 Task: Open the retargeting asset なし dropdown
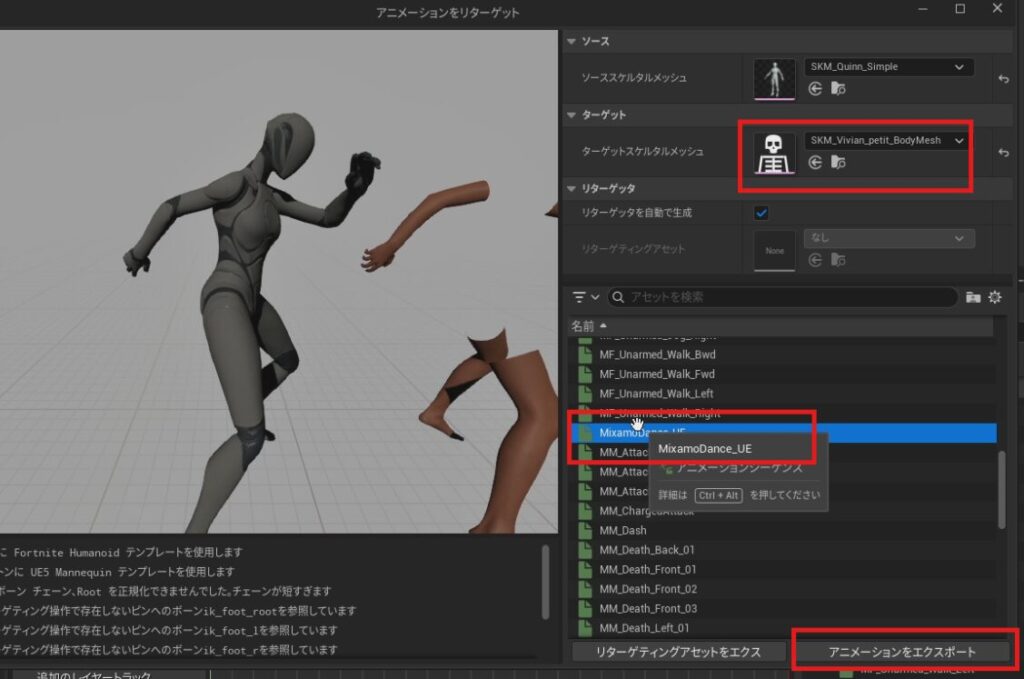point(889,238)
